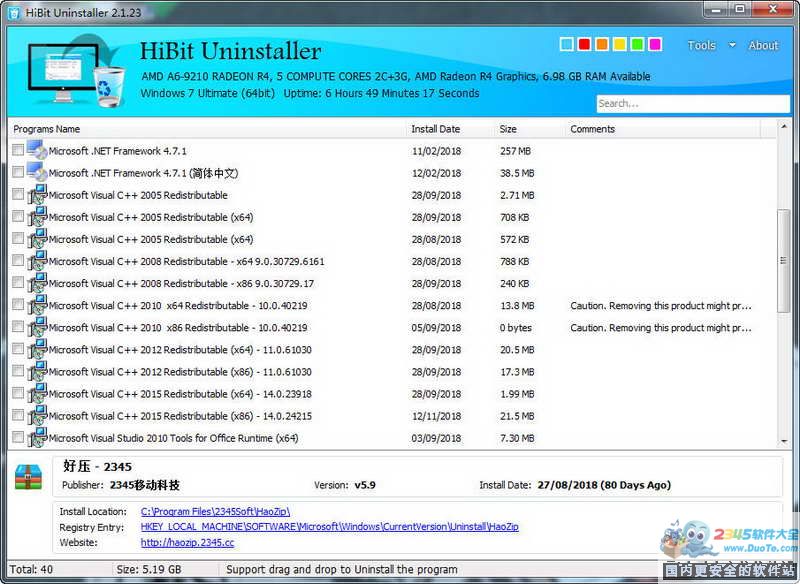Sort by Comments column header
This screenshot has width=800, height=584.
tap(663, 129)
